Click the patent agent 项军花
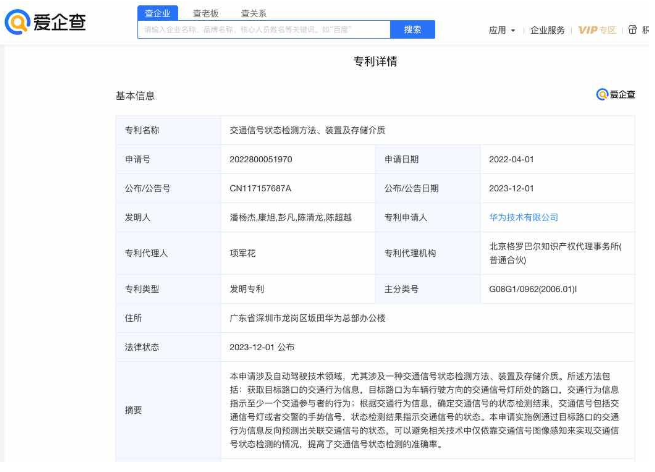 244,253
